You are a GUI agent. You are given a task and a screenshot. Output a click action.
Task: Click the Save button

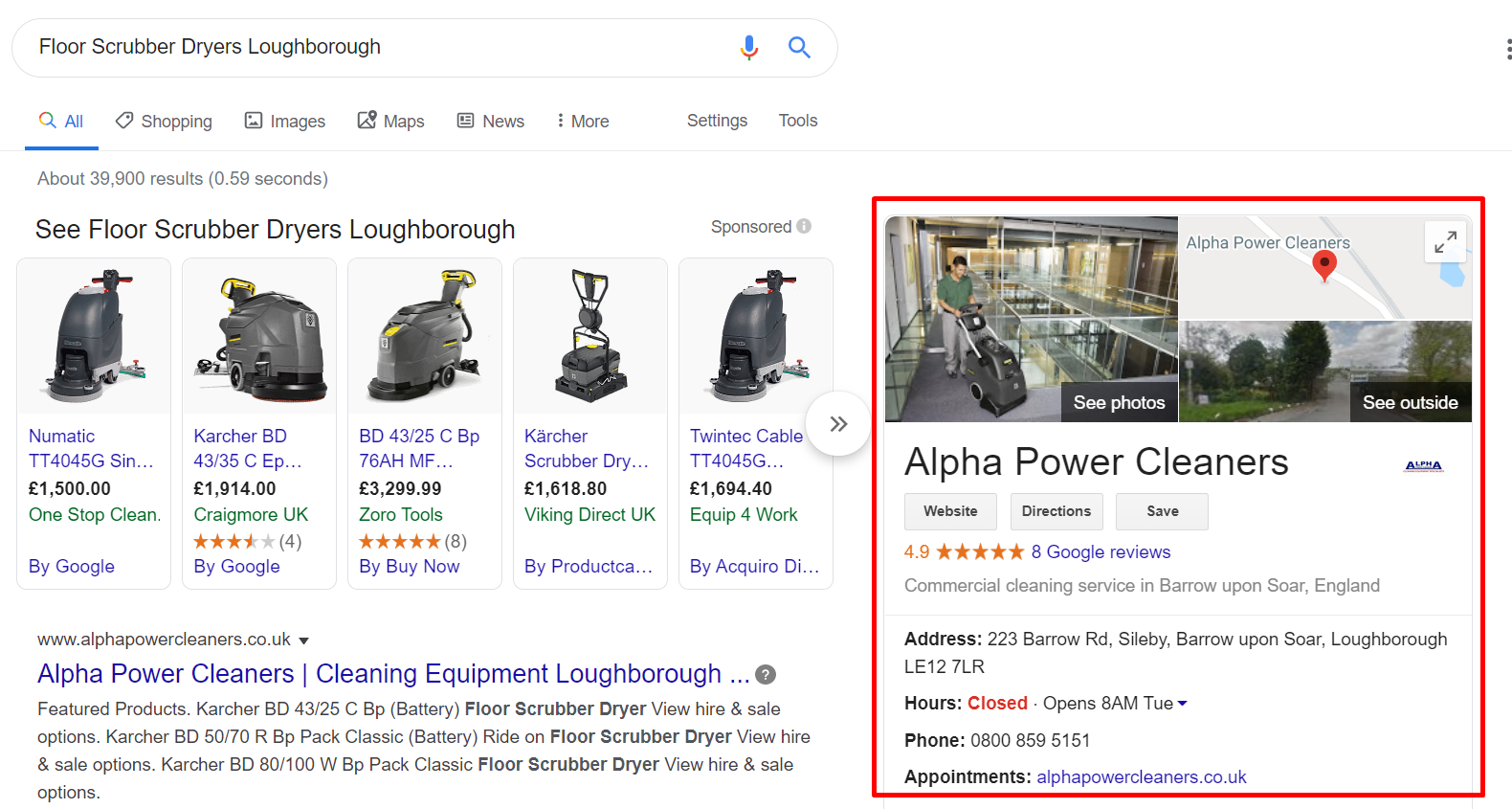1162,511
